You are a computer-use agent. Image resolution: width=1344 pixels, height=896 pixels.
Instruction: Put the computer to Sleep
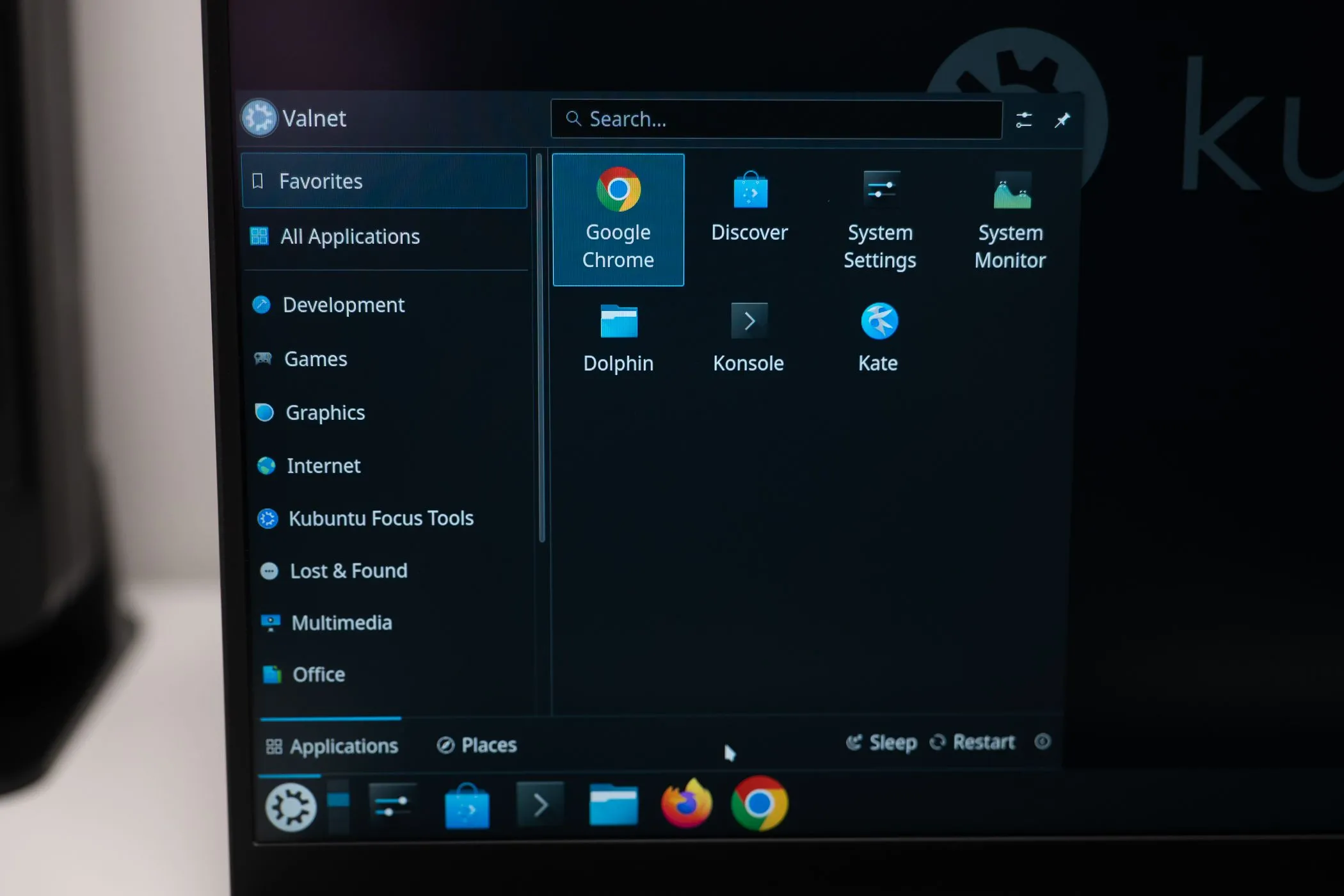tap(882, 742)
